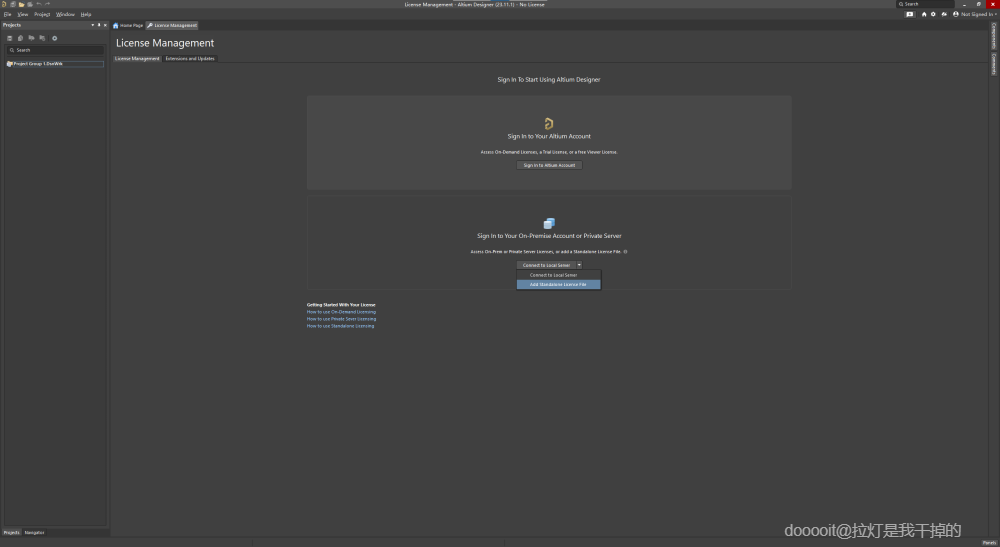Switch to the Extensions and Updates tab
This screenshot has height=547, width=1000.
190,59
